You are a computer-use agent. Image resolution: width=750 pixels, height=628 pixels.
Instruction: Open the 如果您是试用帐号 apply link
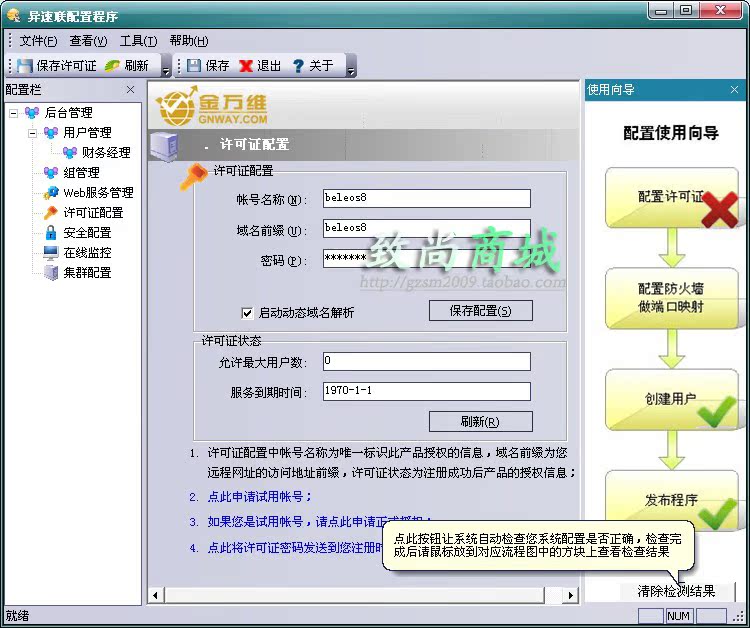295,521
